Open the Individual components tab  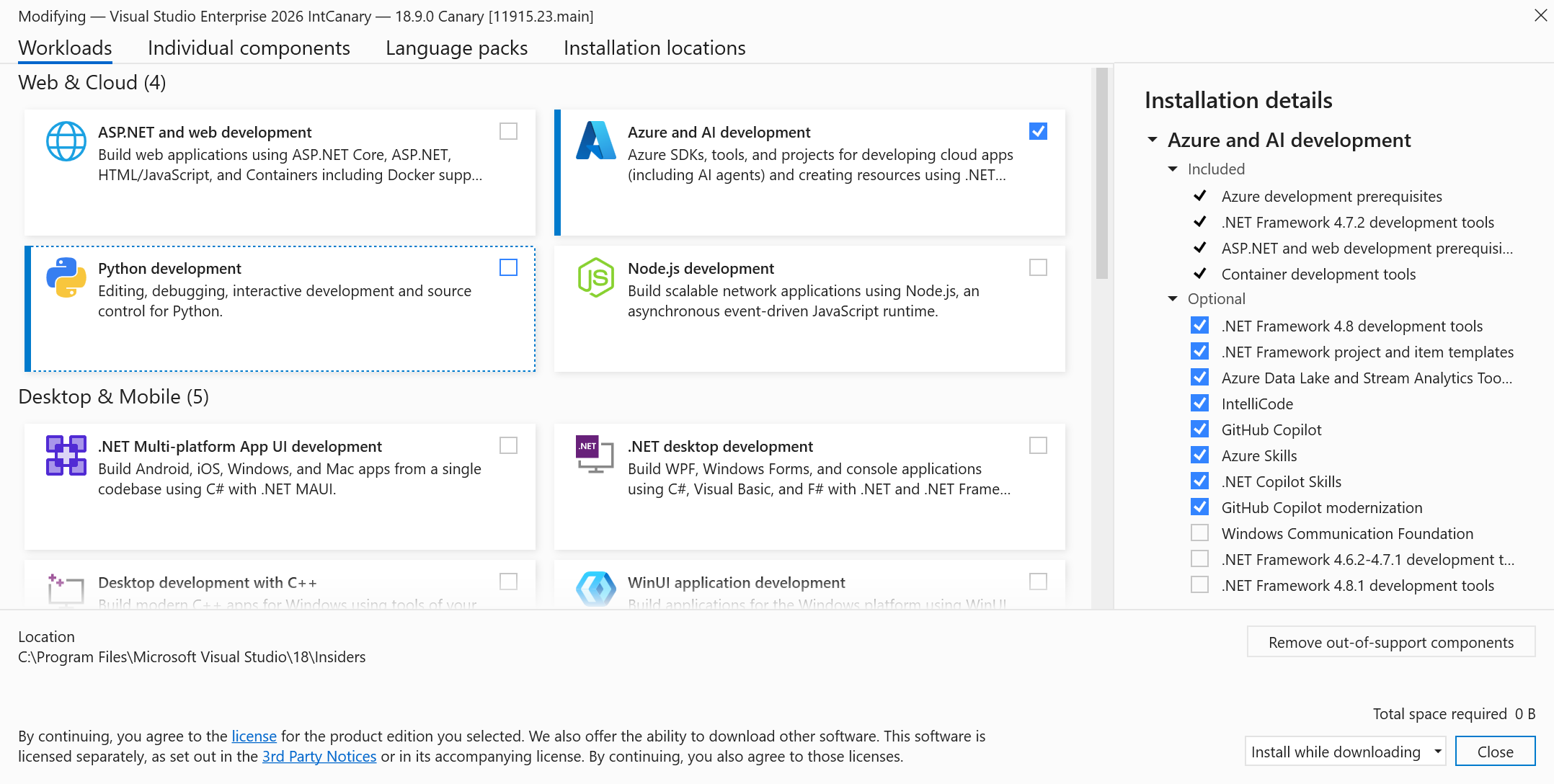pos(249,48)
